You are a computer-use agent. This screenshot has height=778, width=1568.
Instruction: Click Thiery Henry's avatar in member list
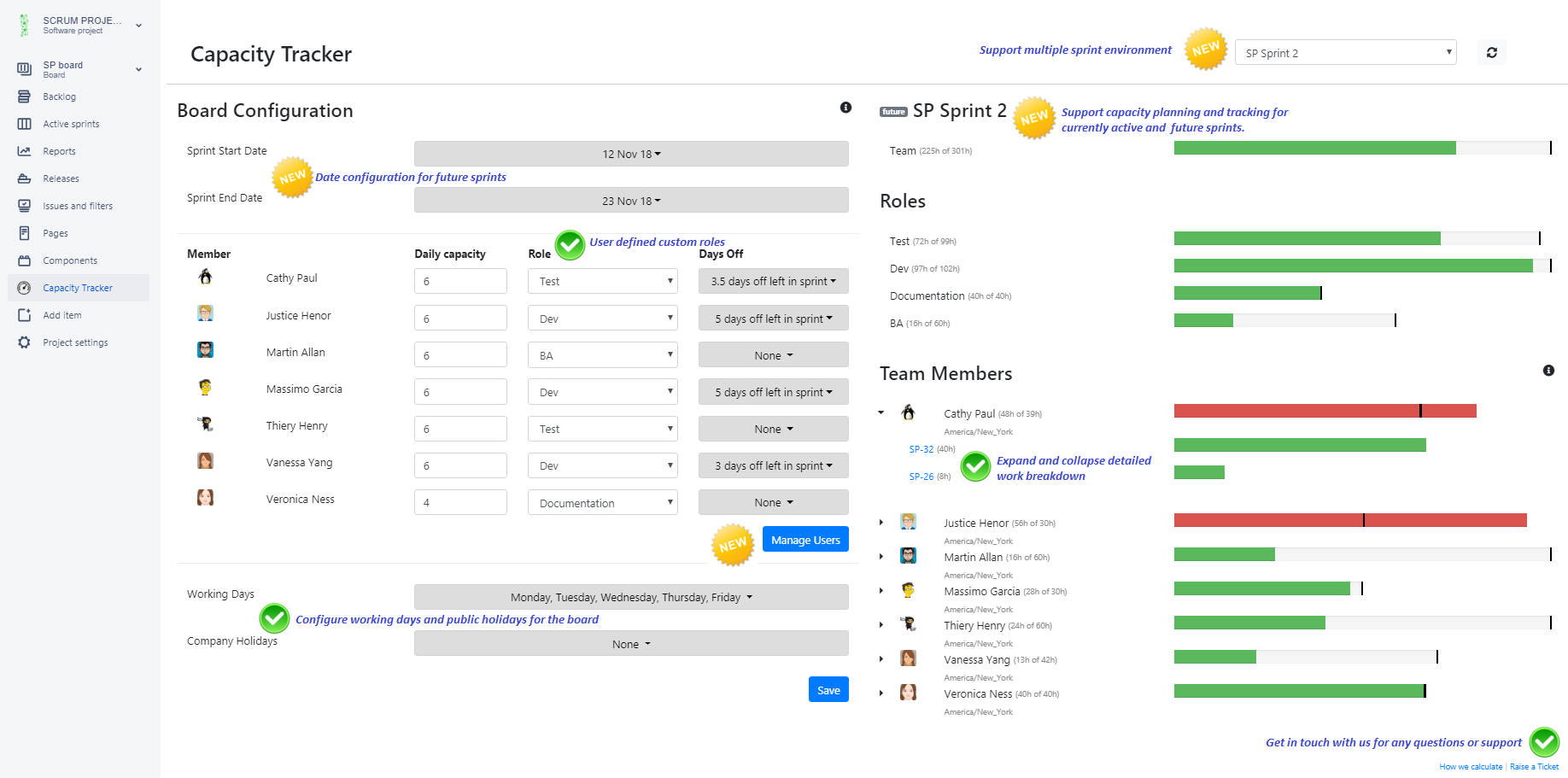205,424
